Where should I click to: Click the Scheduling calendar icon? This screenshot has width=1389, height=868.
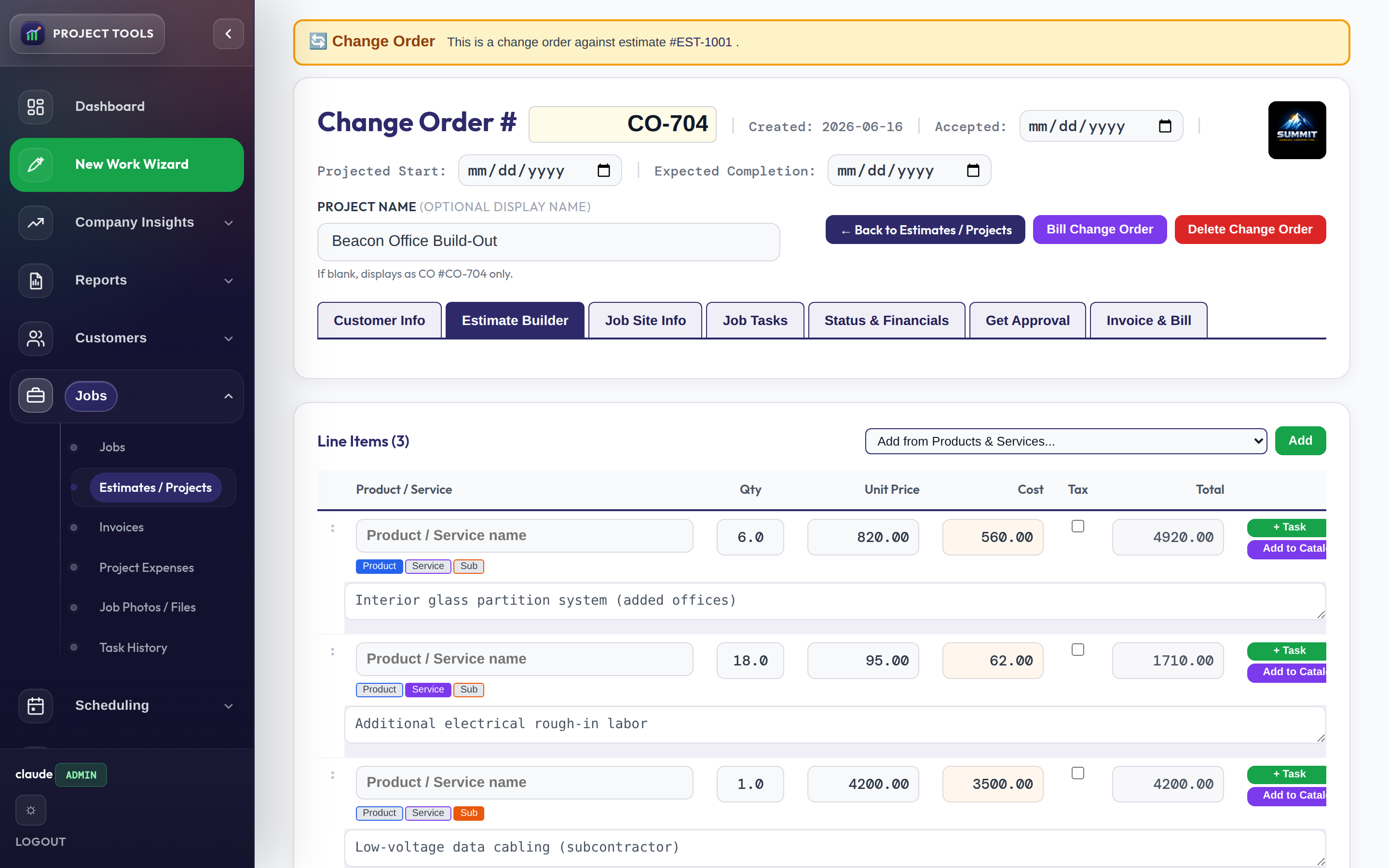[36, 705]
